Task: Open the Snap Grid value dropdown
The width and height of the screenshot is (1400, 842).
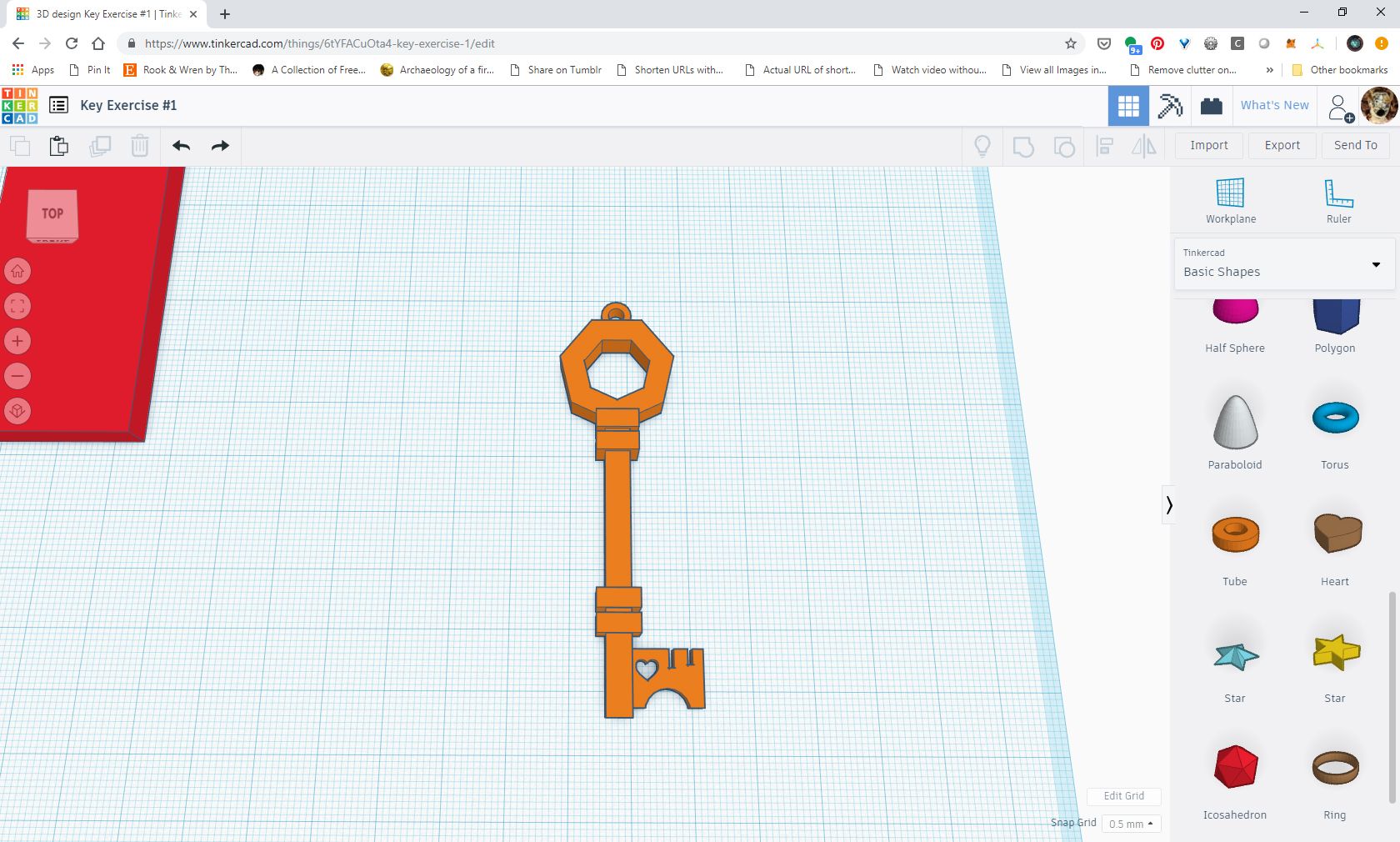Action: pos(1131,824)
